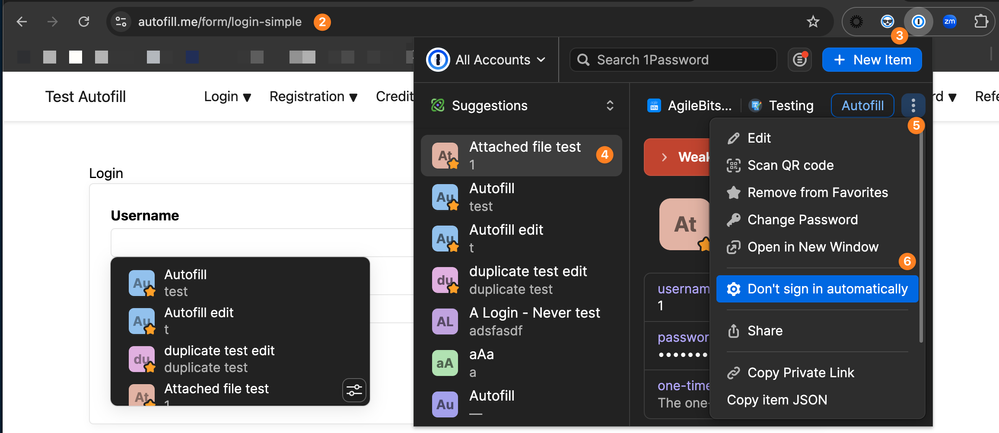Viewport: 999px width, 433px height.
Task: Choose Remove from Favorites
Action: 817,192
